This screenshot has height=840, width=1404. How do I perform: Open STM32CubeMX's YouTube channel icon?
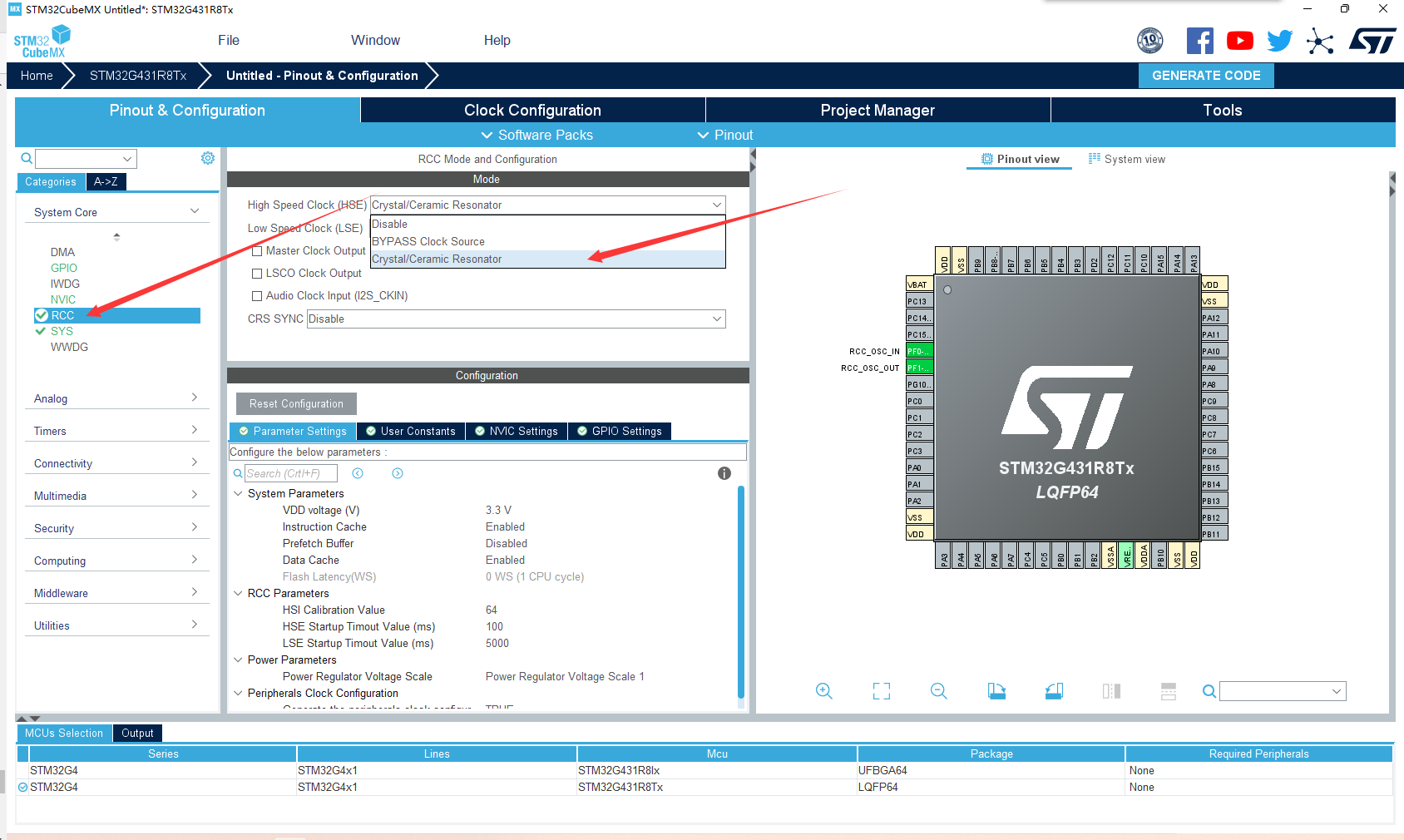tap(1239, 40)
